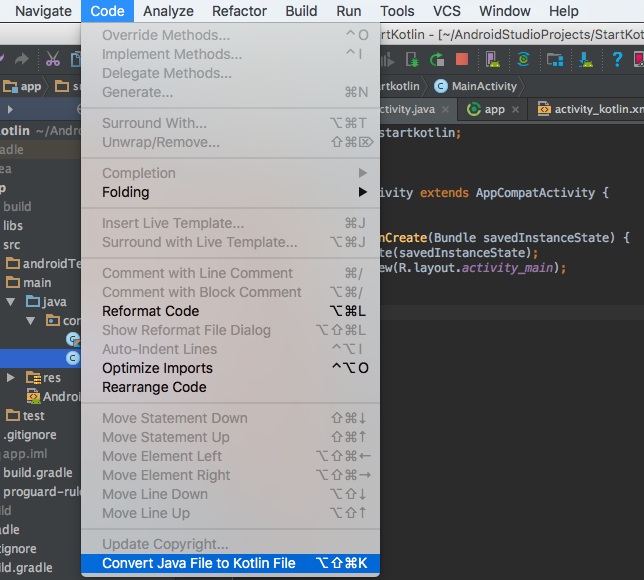644x580 pixels.
Task: Select the build folder in project tree
Action: (x=17, y=206)
